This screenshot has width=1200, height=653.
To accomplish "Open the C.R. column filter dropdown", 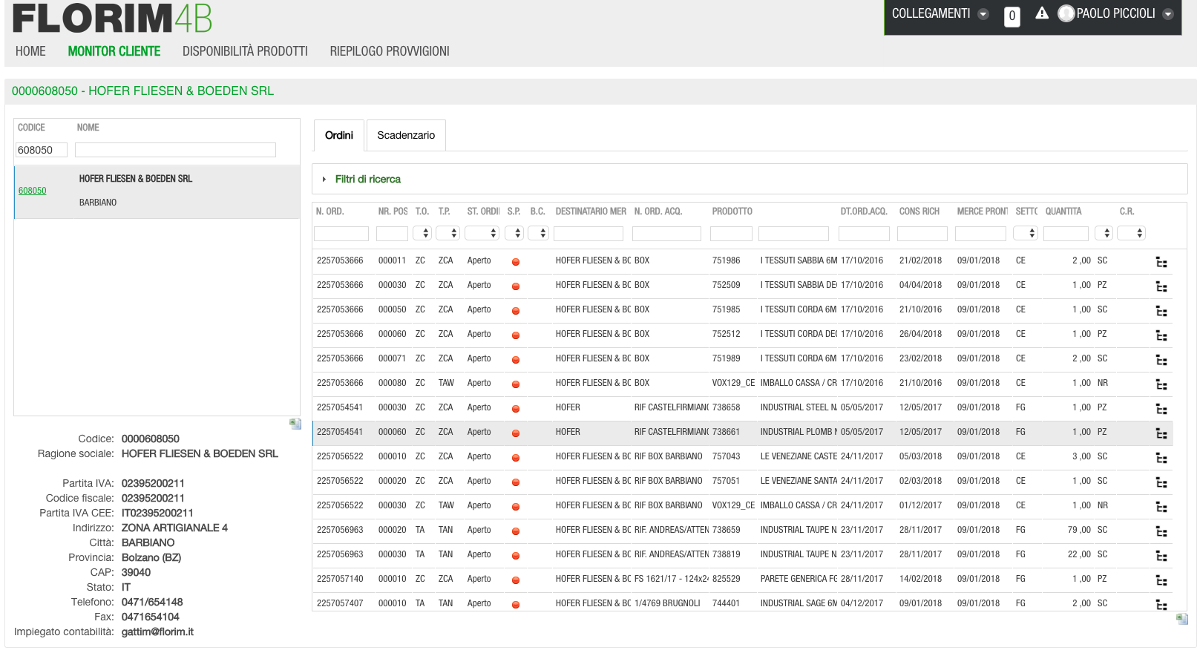I will [1131, 233].
